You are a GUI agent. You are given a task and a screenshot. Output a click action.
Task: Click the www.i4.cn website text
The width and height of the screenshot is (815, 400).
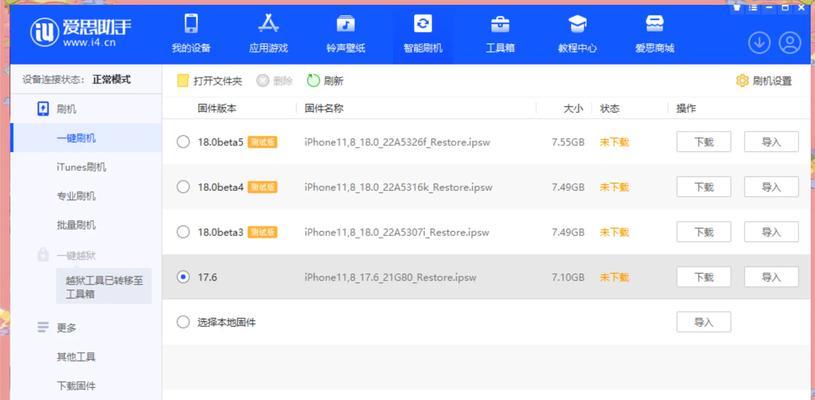click(89, 43)
